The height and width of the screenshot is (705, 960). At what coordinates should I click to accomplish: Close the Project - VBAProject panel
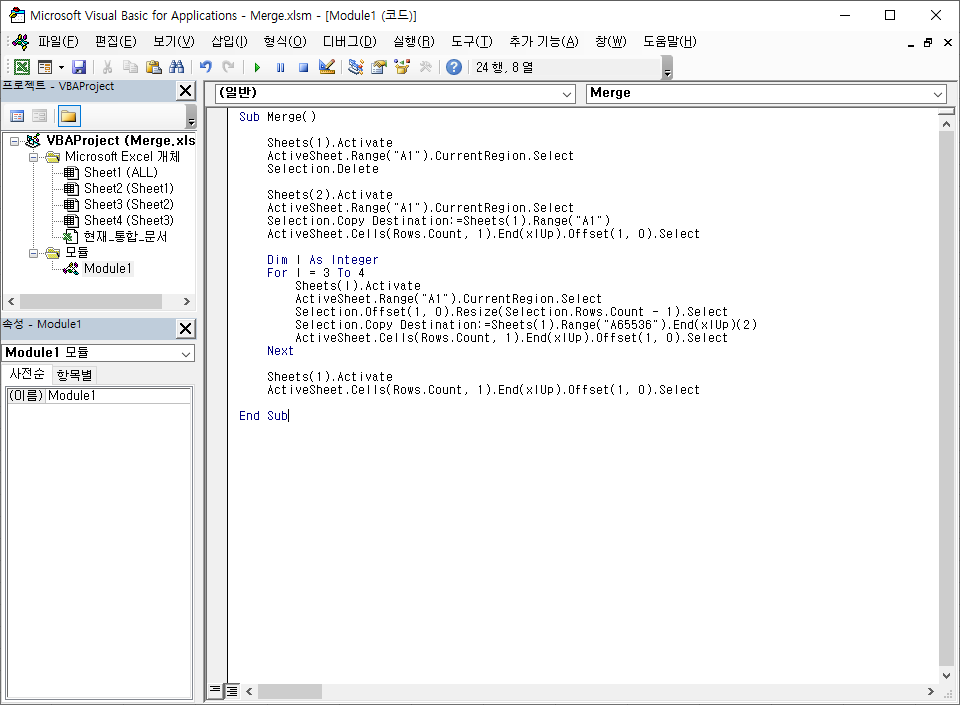click(x=186, y=91)
